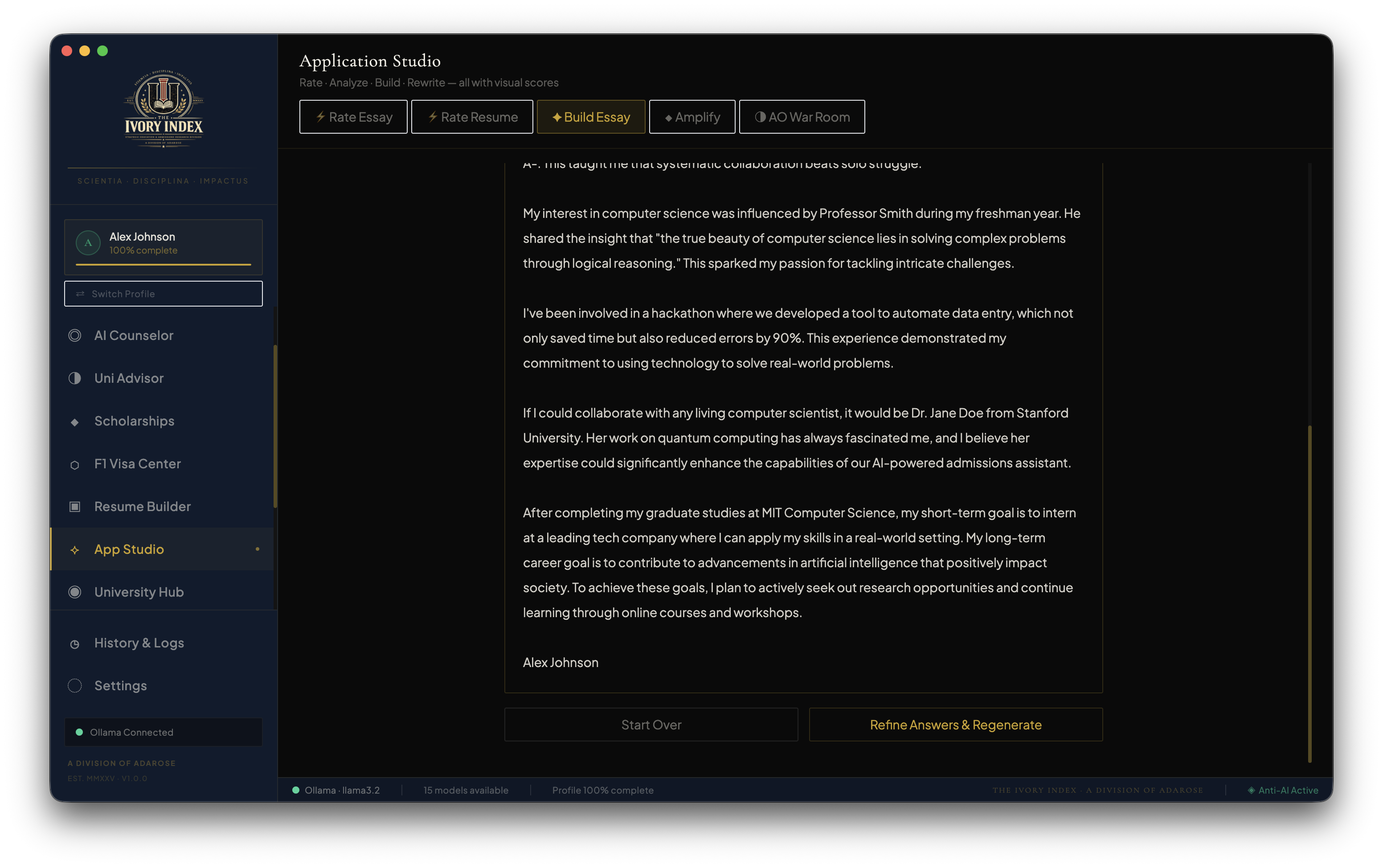
Task: Click the Start Over button
Action: (x=651, y=725)
